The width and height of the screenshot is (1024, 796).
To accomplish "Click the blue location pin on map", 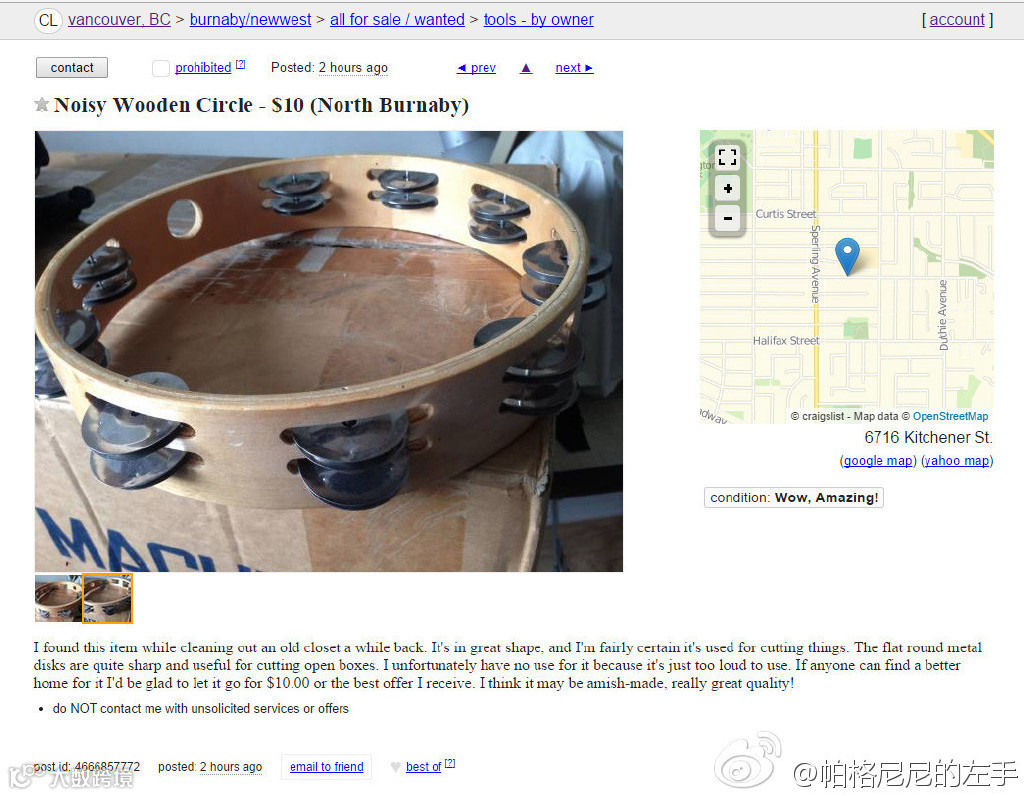I will pos(848,256).
